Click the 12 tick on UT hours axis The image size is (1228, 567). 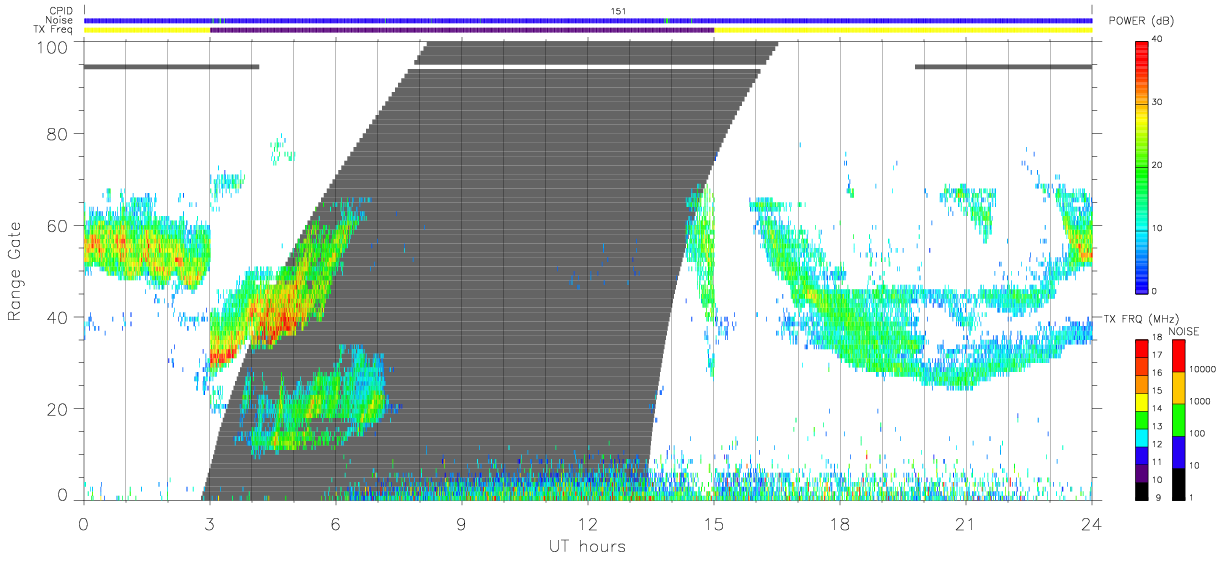587,523
